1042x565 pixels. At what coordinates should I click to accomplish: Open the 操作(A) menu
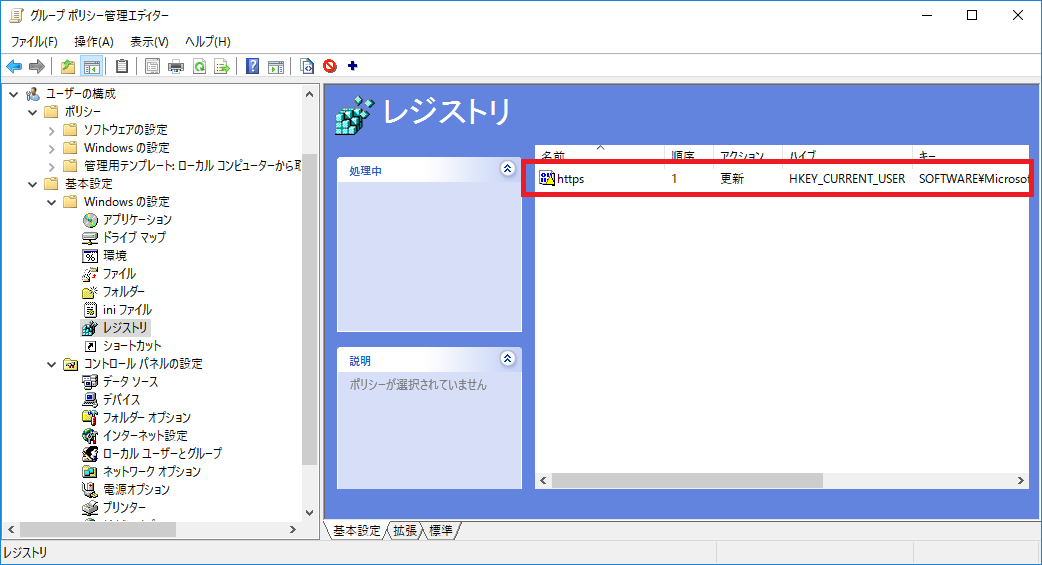pos(94,41)
